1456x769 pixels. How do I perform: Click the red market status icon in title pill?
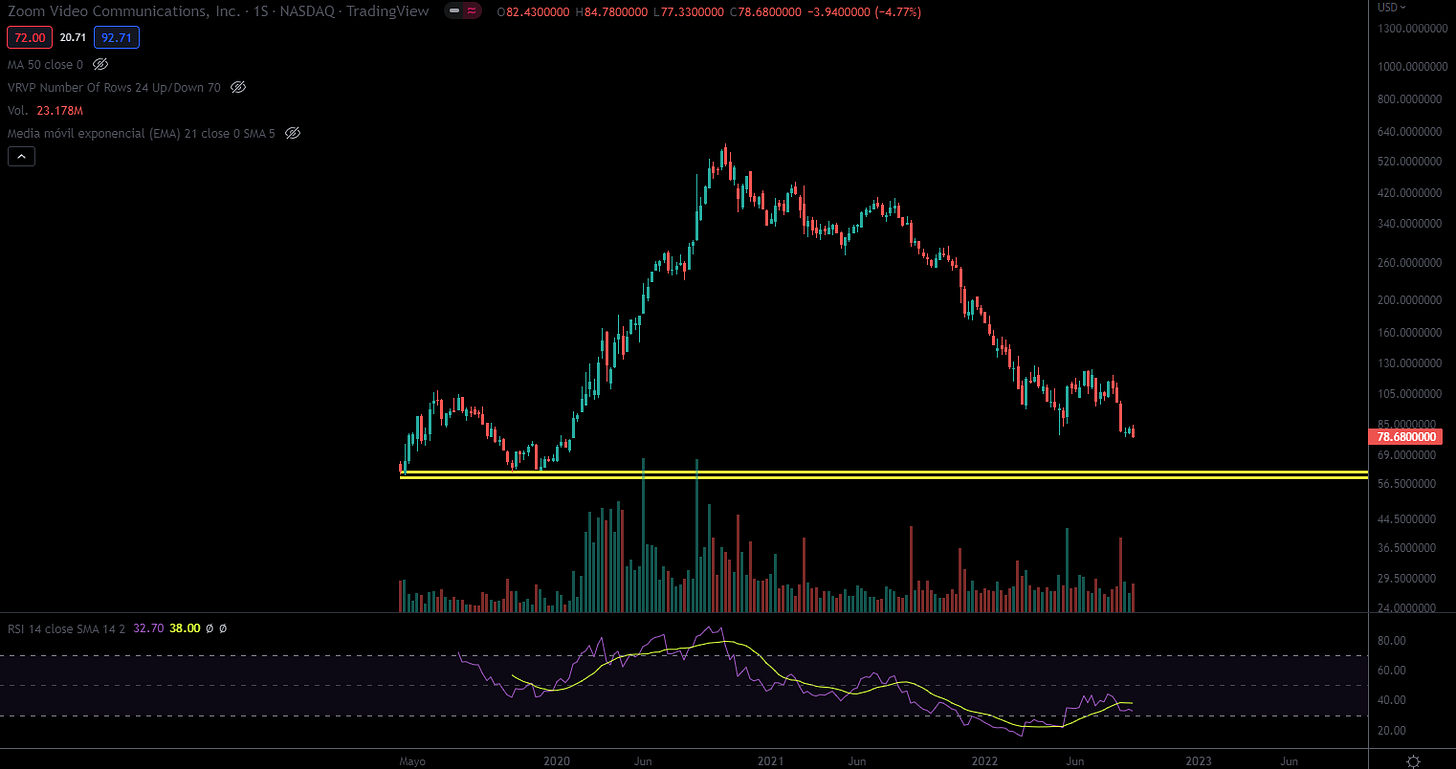coord(471,11)
